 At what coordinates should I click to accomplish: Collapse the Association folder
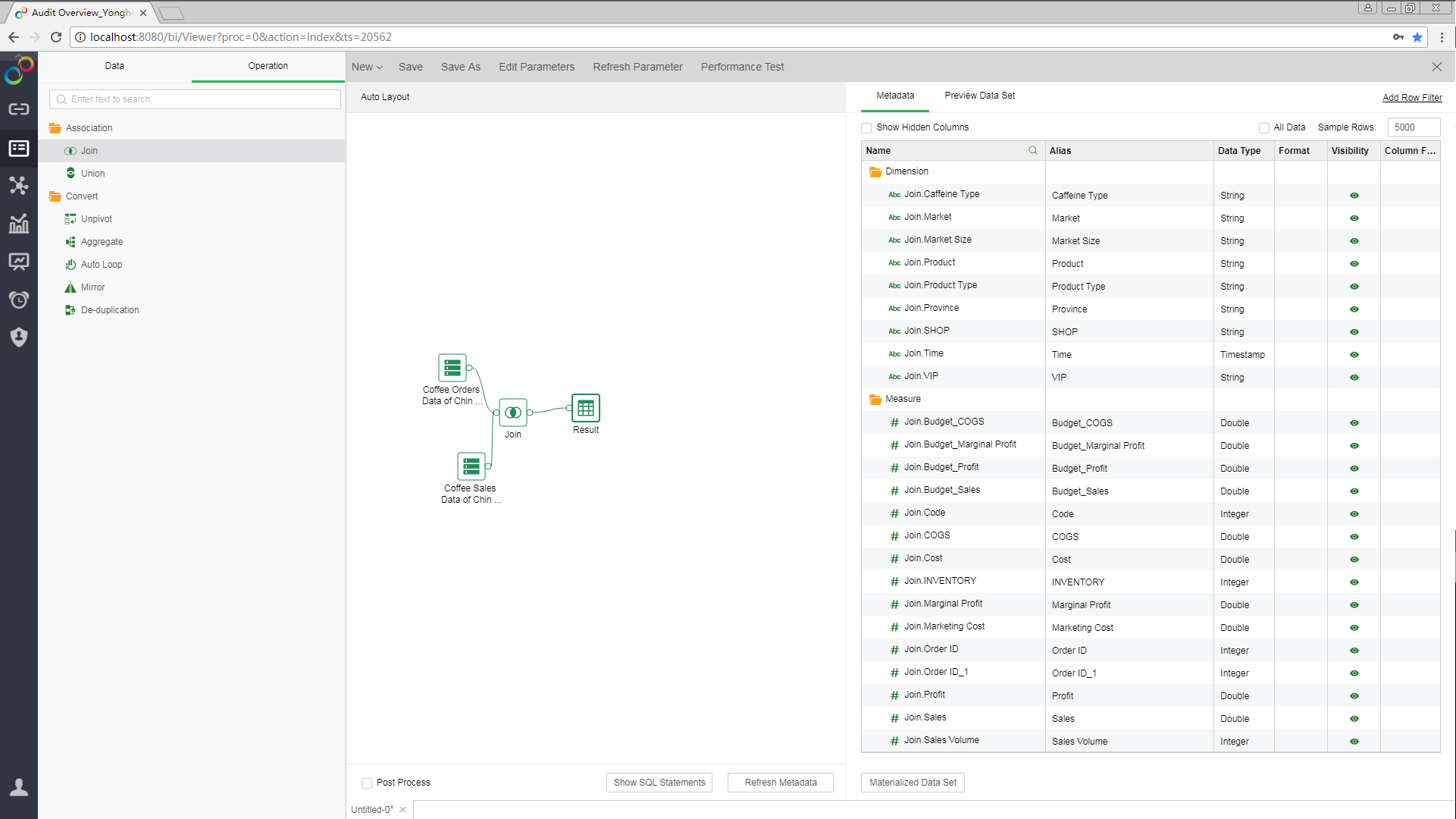tap(55, 128)
